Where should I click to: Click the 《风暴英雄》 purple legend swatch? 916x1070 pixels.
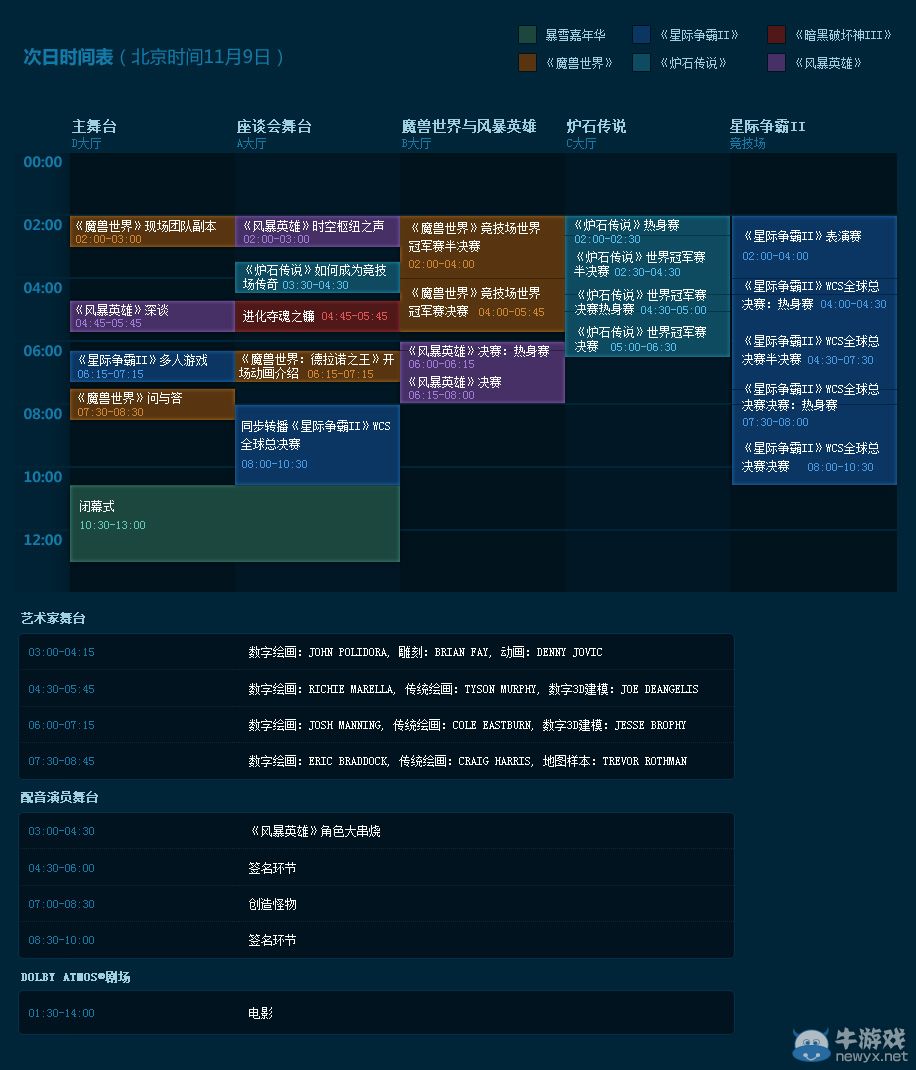pos(776,63)
